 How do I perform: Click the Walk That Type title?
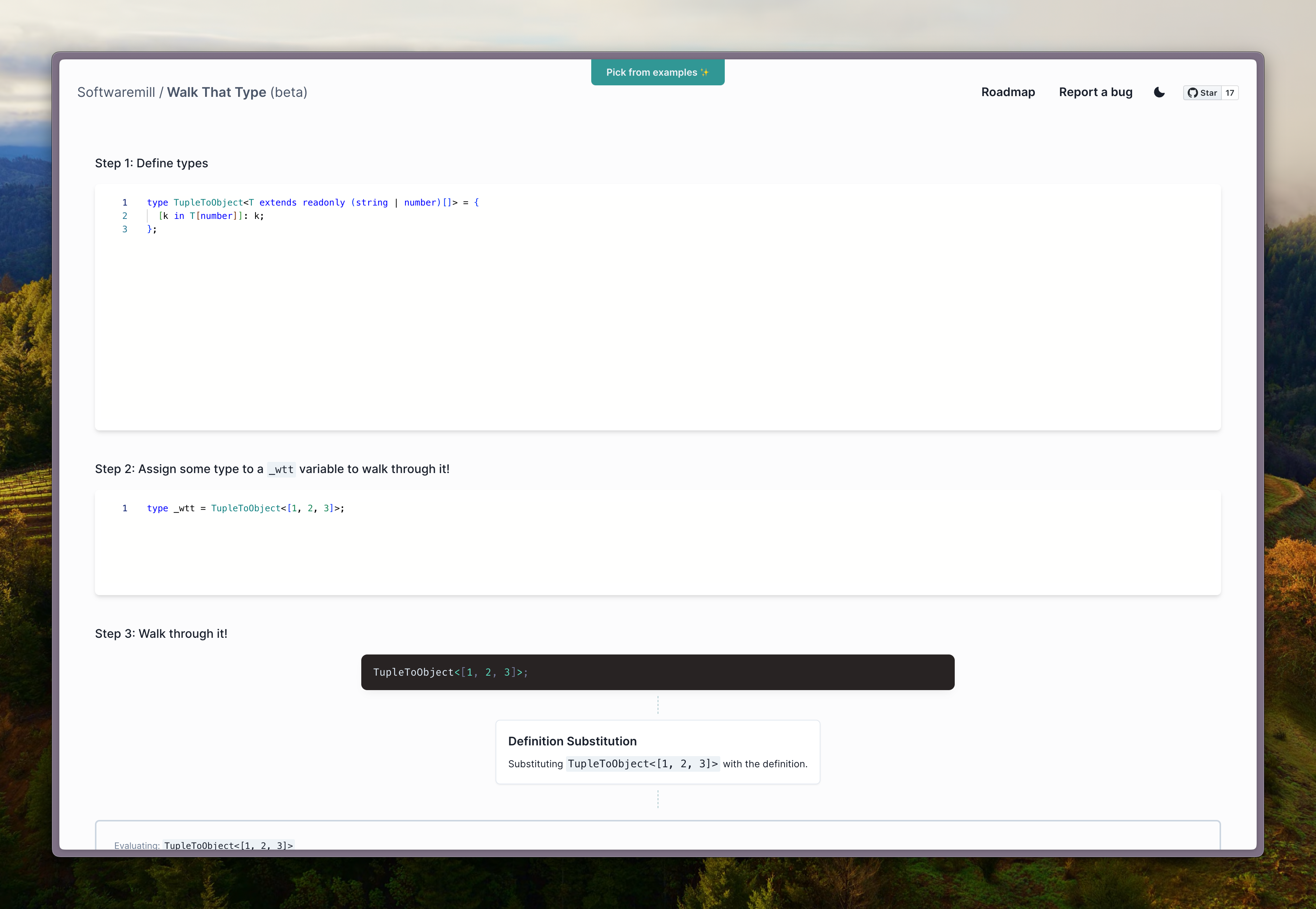pyautogui.click(x=216, y=92)
